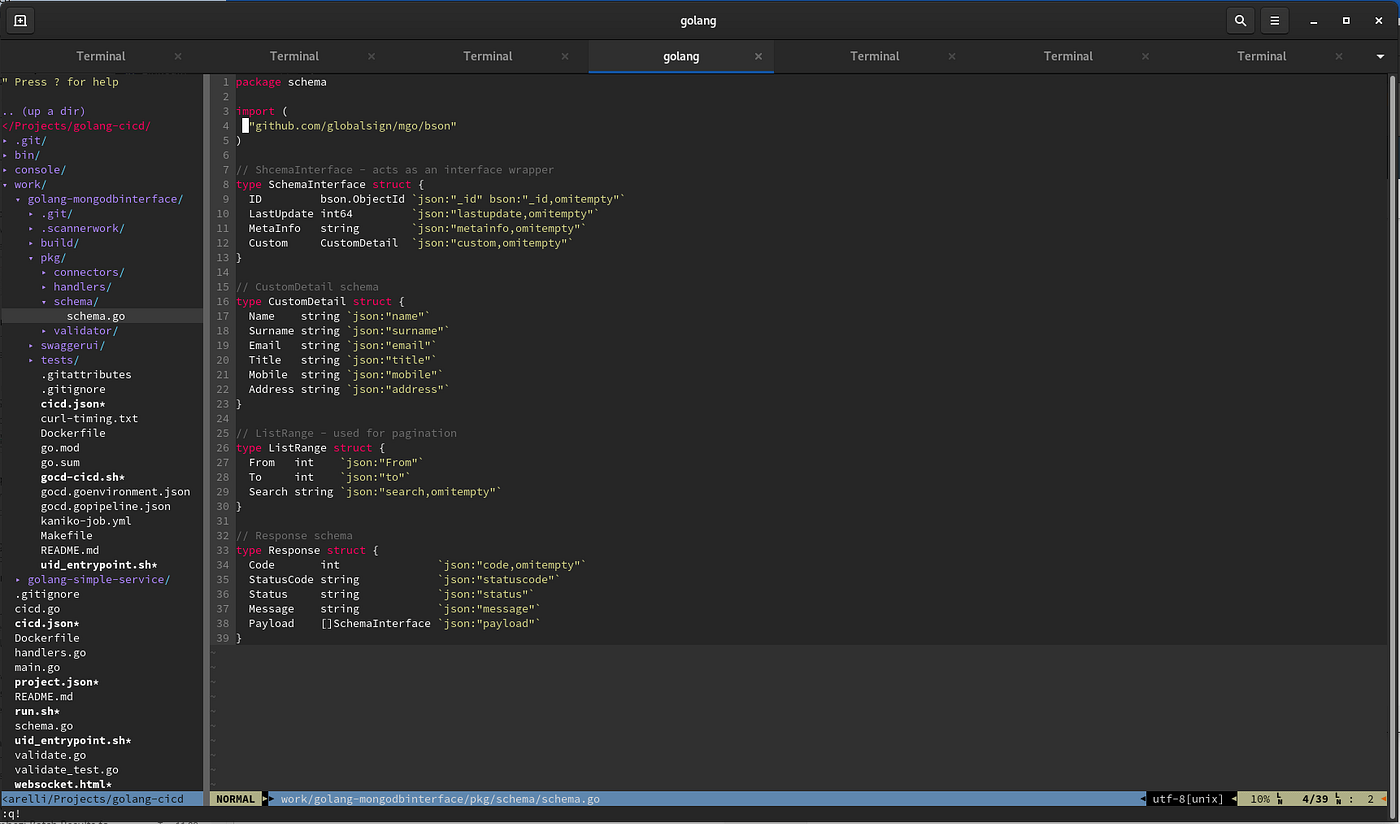Switch to the golang tab
1400x824 pixels.
tap(681, 56)
